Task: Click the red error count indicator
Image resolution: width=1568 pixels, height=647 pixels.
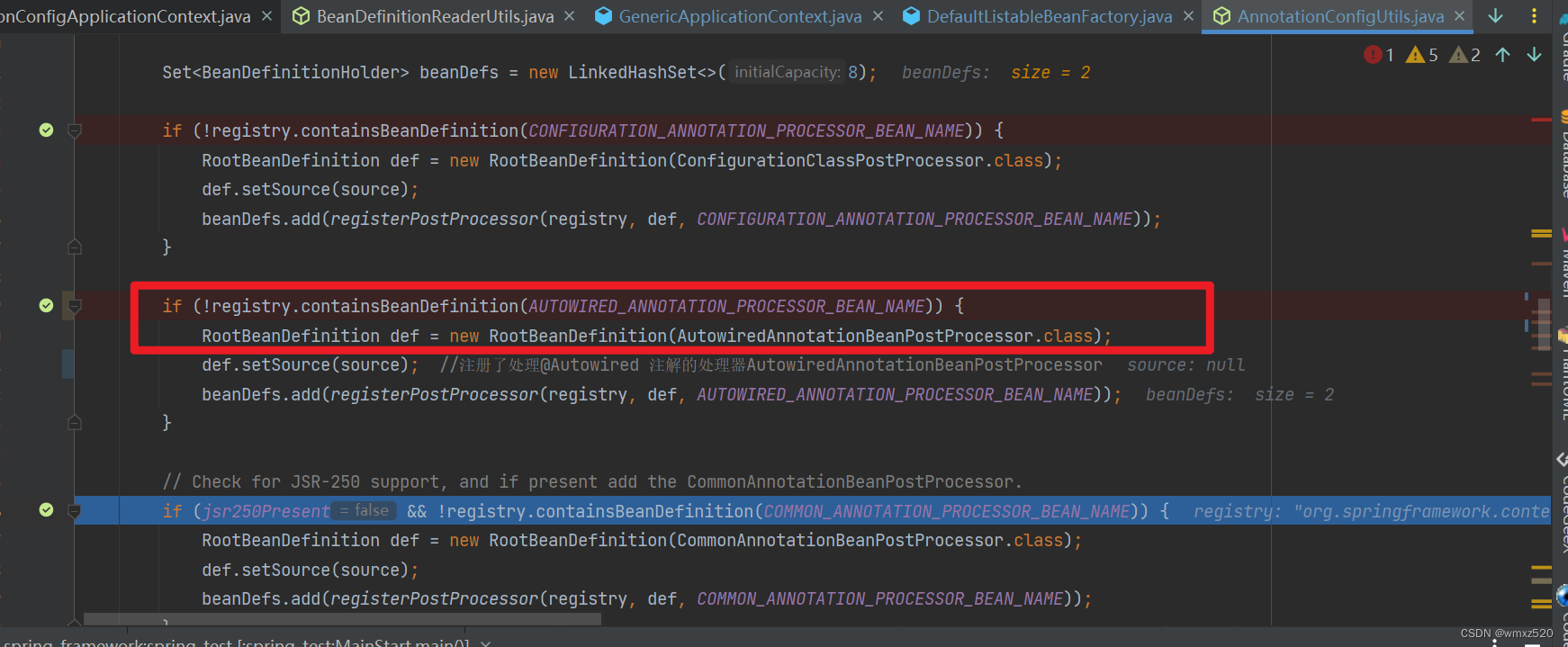Action: click(1379, 55)
